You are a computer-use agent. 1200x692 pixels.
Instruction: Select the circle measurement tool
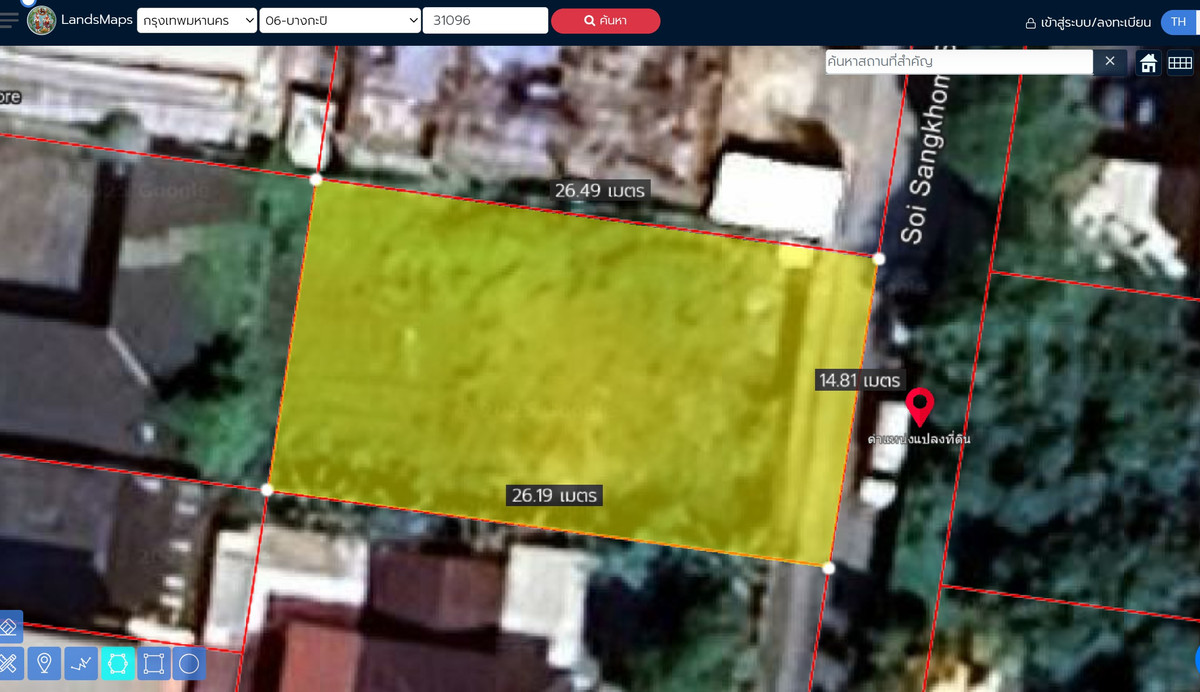189,663
